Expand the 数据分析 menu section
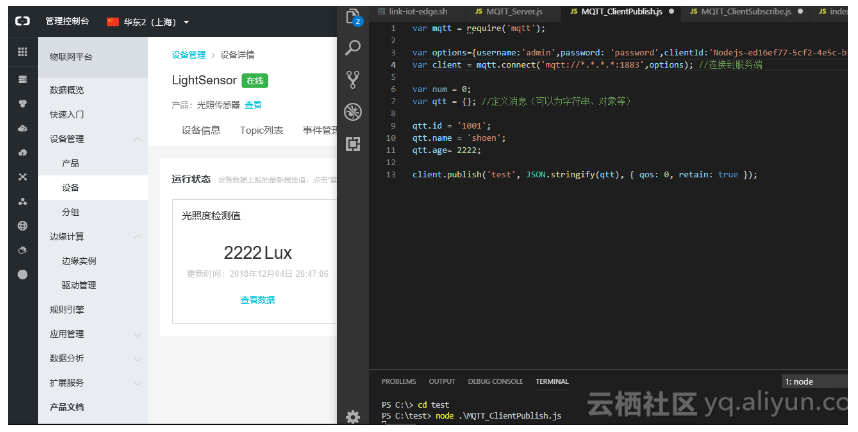858x432 pixels. tap(138, 359)
